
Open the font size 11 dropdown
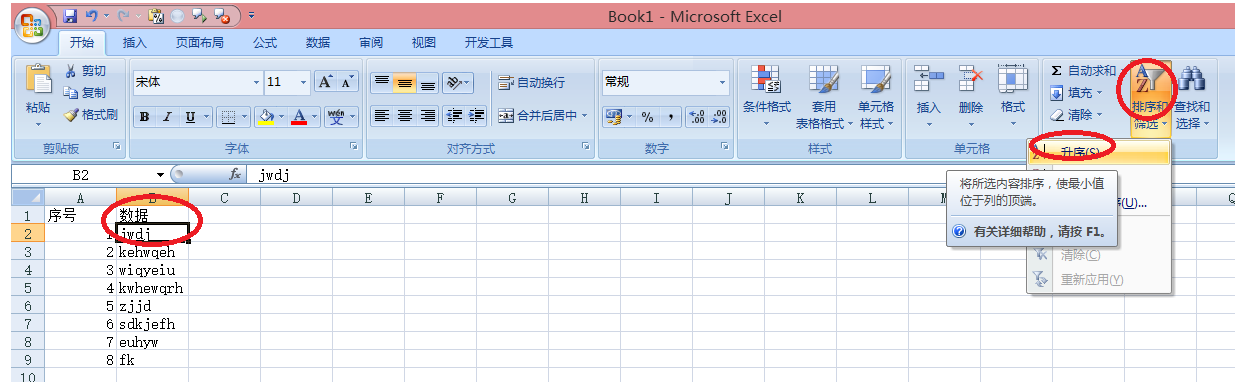click(304, 82)
